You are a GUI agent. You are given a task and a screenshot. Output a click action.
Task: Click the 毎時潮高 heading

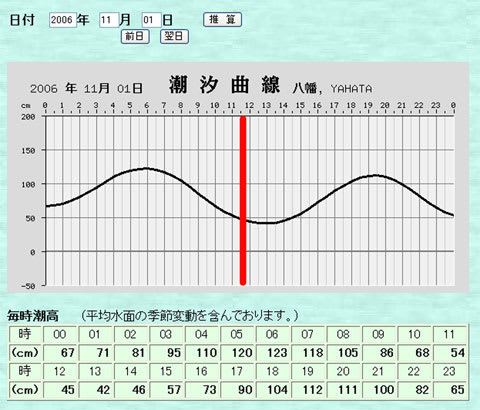pyautogui.click(x=33, y=316)
